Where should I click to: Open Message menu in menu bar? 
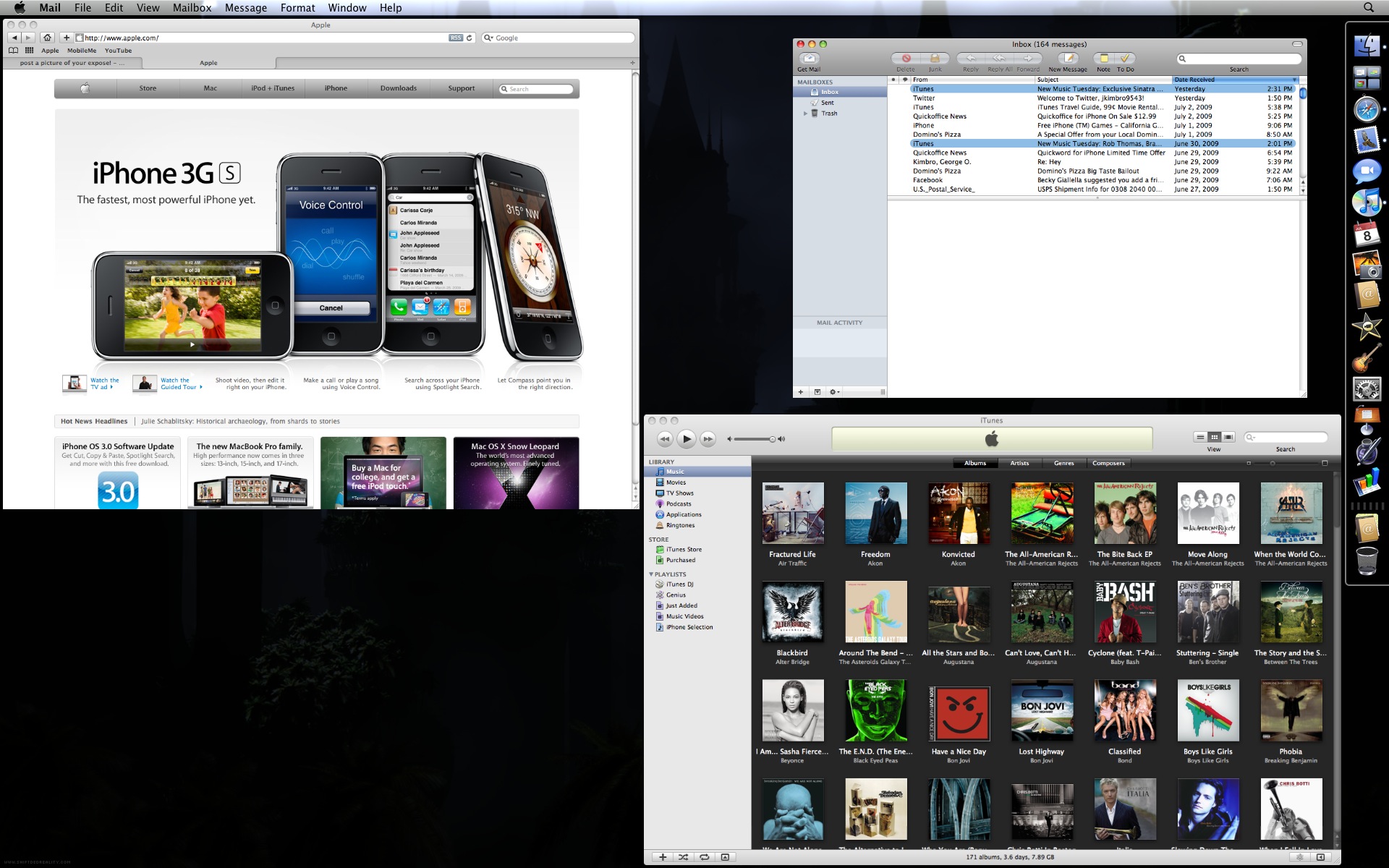(246, 7)
